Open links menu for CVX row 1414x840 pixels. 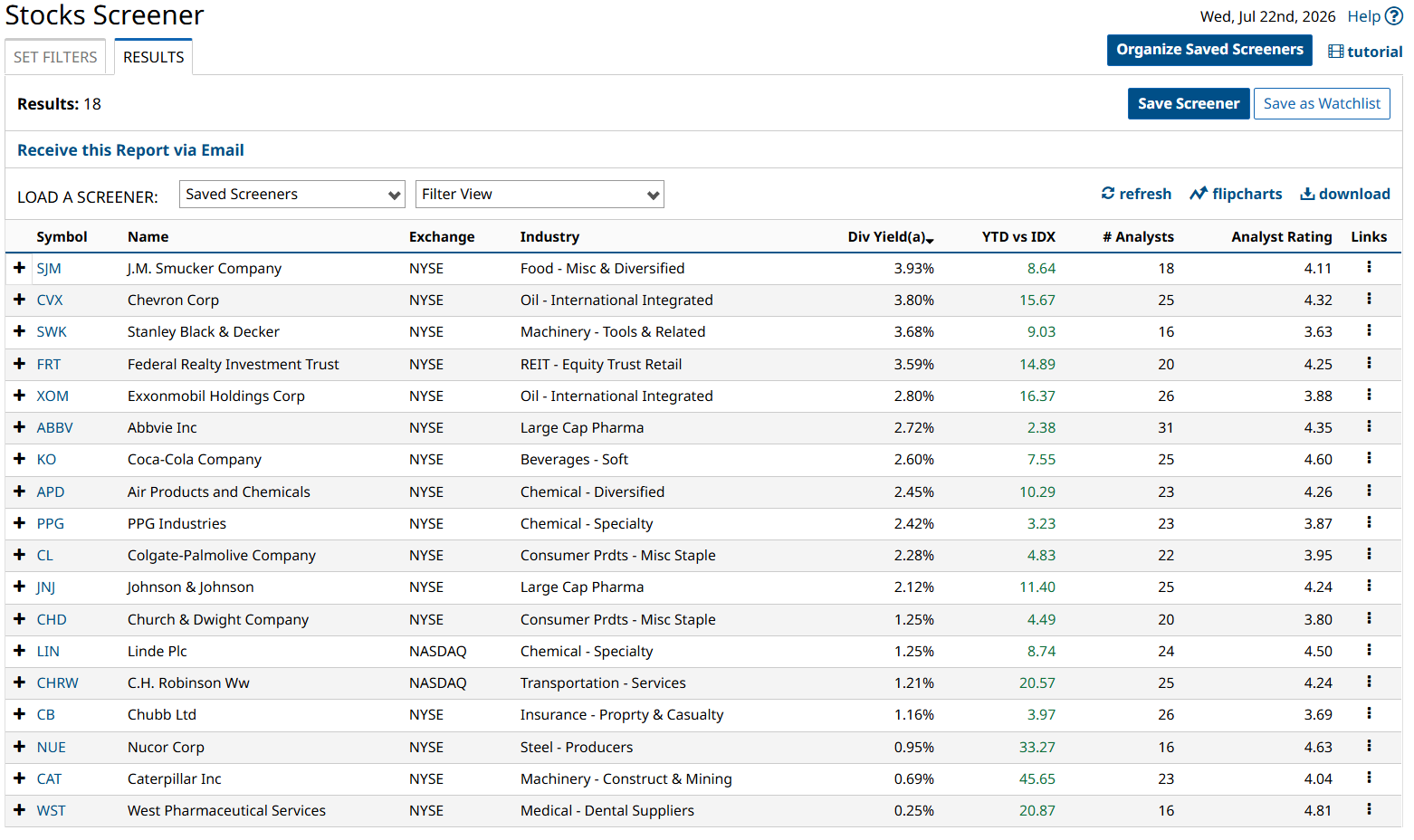1369,299
